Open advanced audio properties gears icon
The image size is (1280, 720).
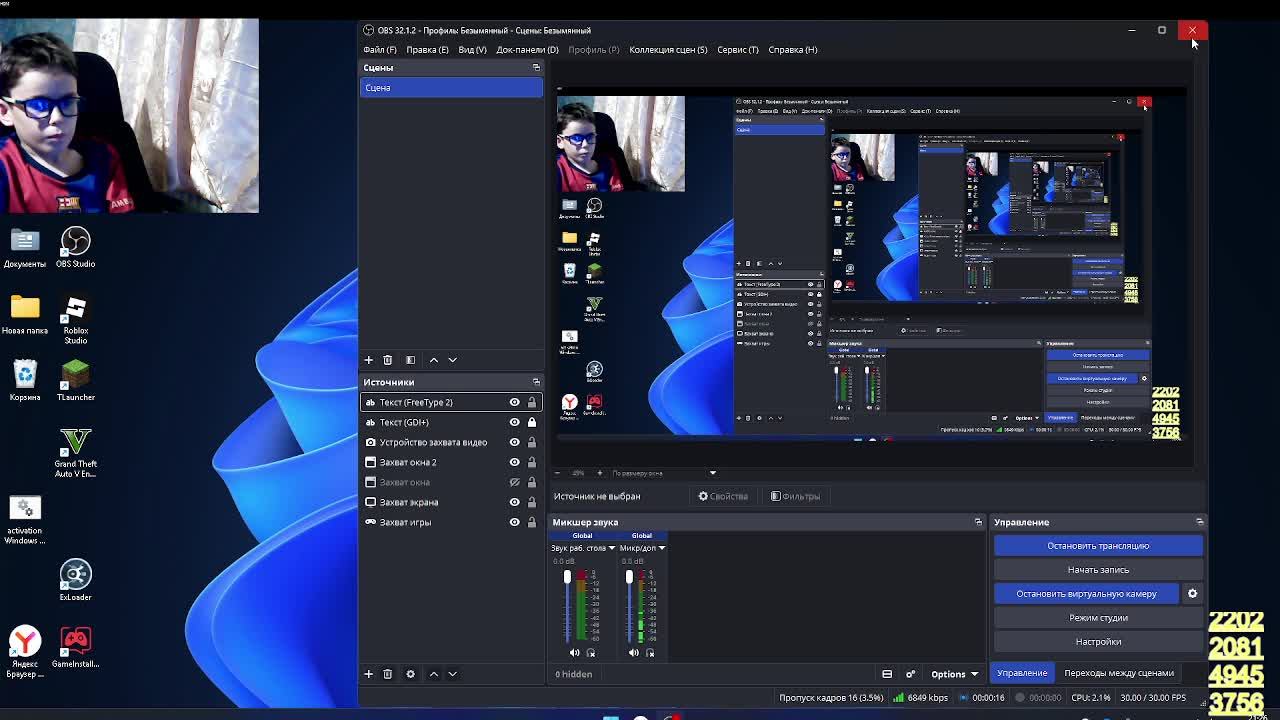910,674
